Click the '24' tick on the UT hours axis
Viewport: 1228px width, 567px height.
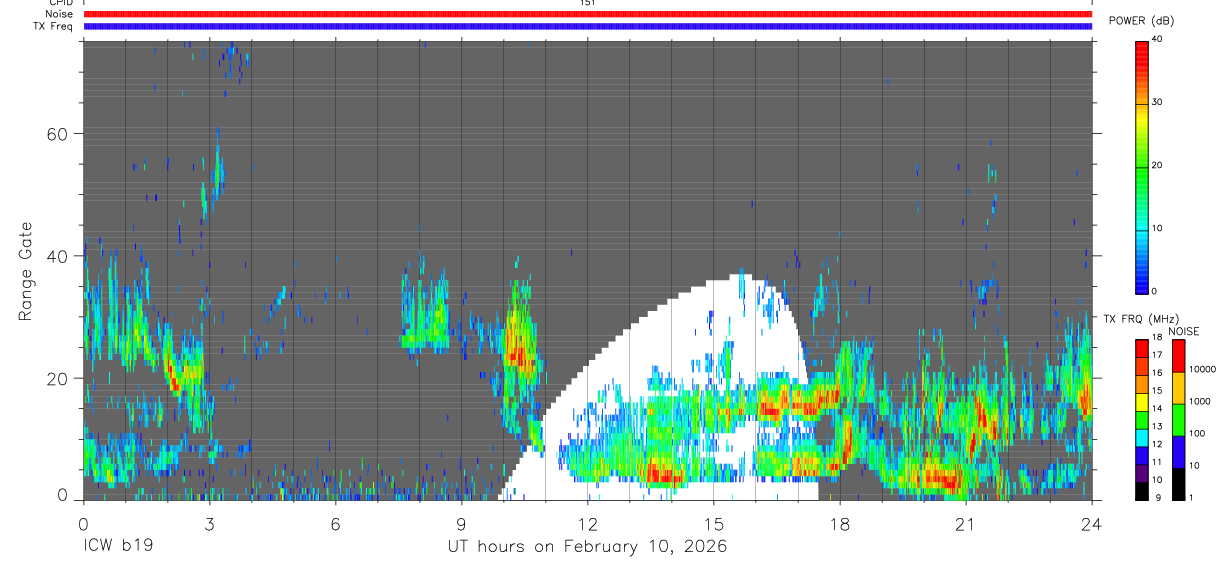[x=1091, y=523]
